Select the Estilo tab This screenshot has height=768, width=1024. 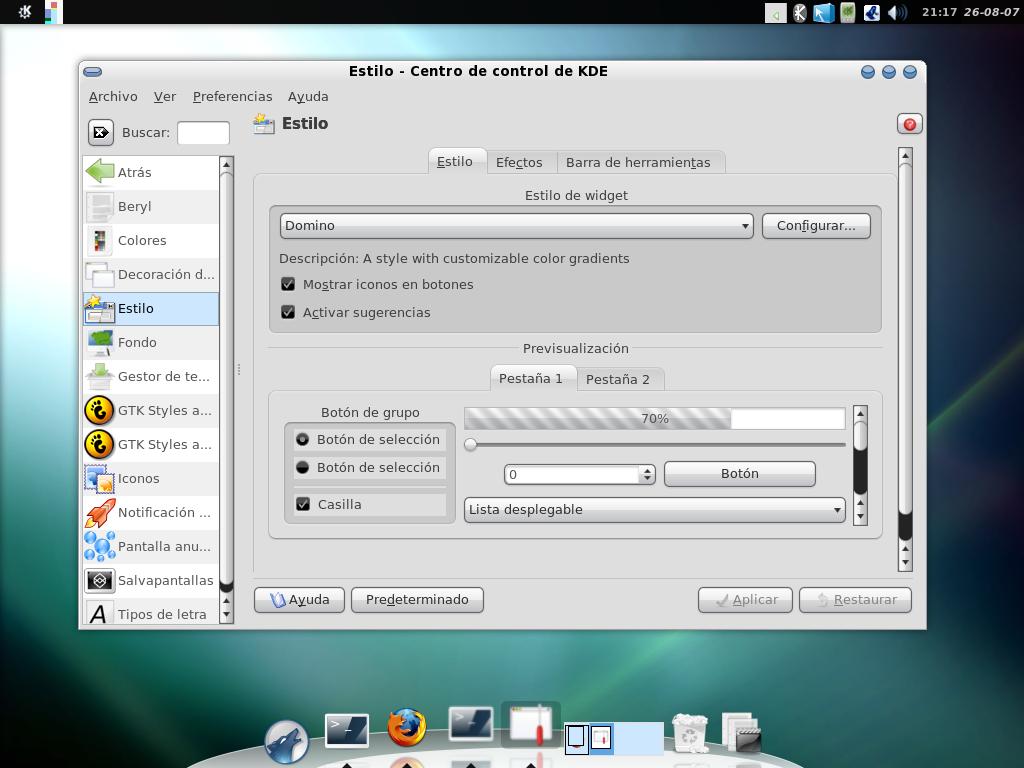coord(455,161)
